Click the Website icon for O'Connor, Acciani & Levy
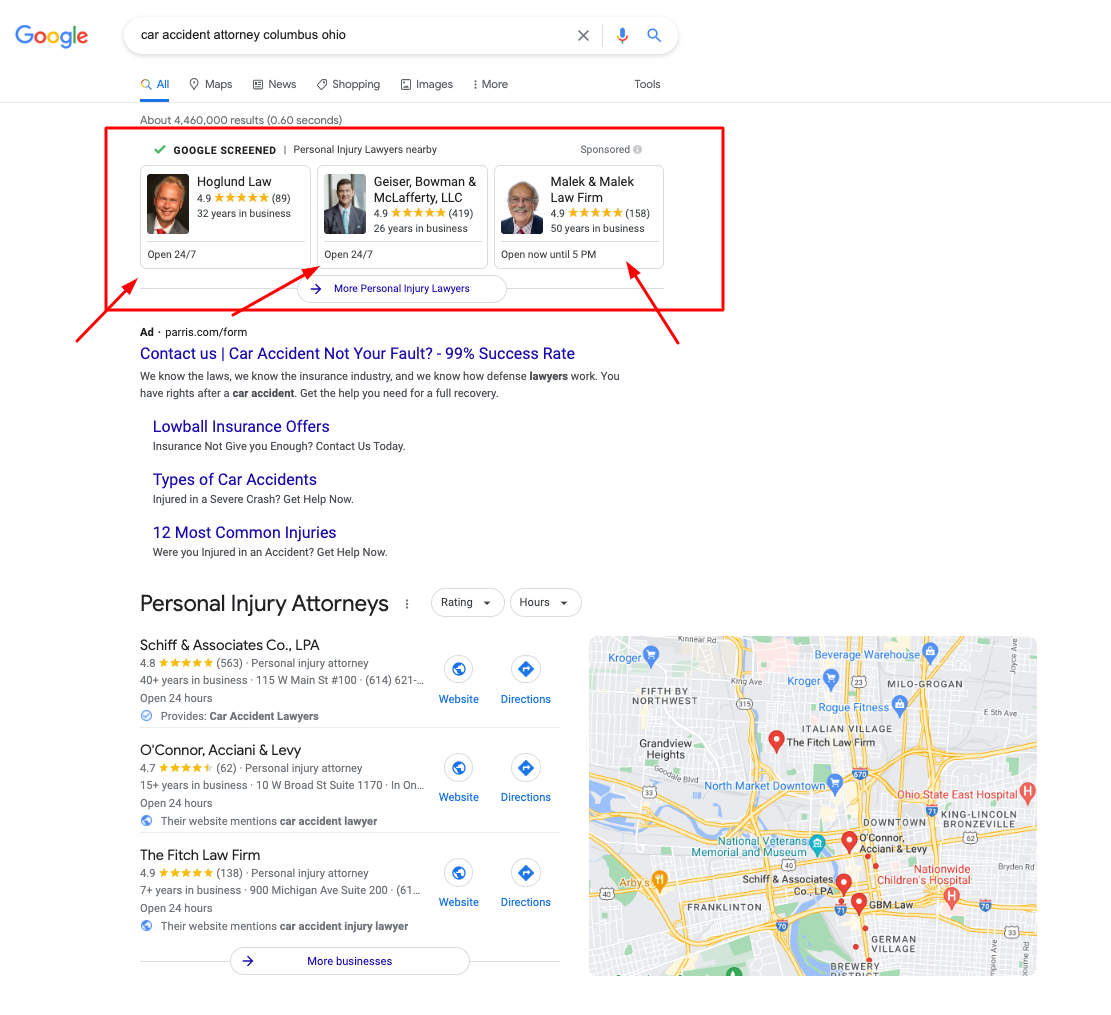 (x=458, y=767)
